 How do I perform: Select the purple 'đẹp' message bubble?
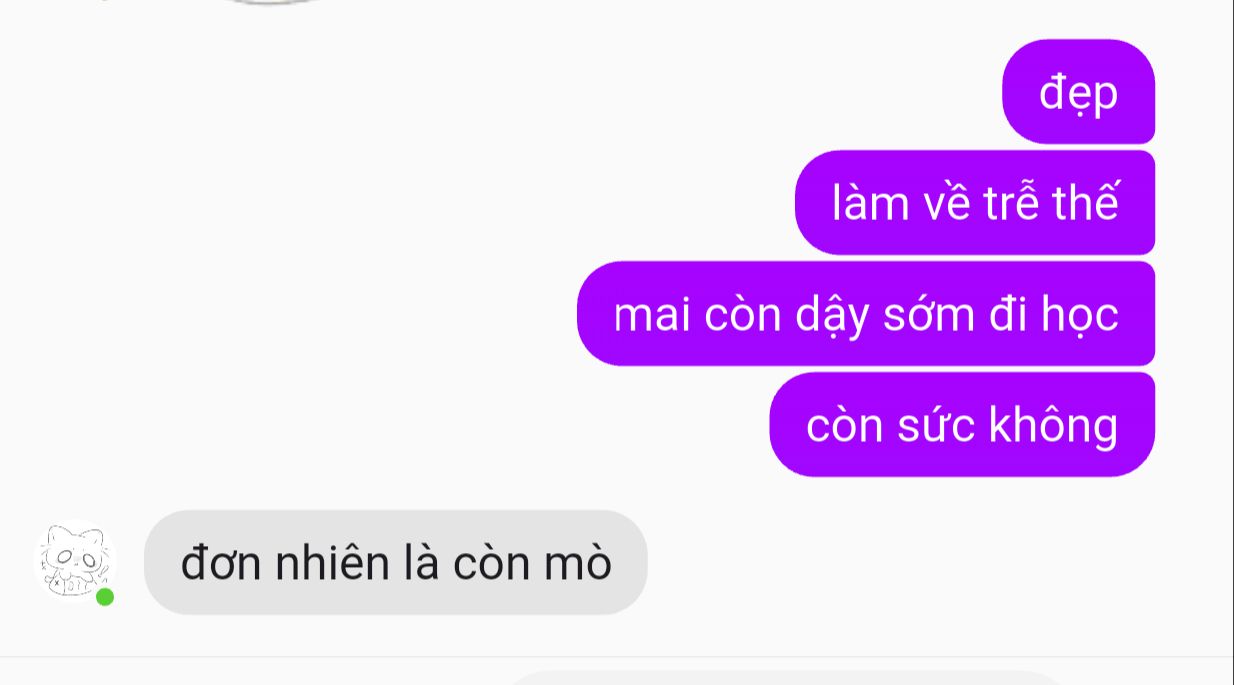pos(1078,92)
